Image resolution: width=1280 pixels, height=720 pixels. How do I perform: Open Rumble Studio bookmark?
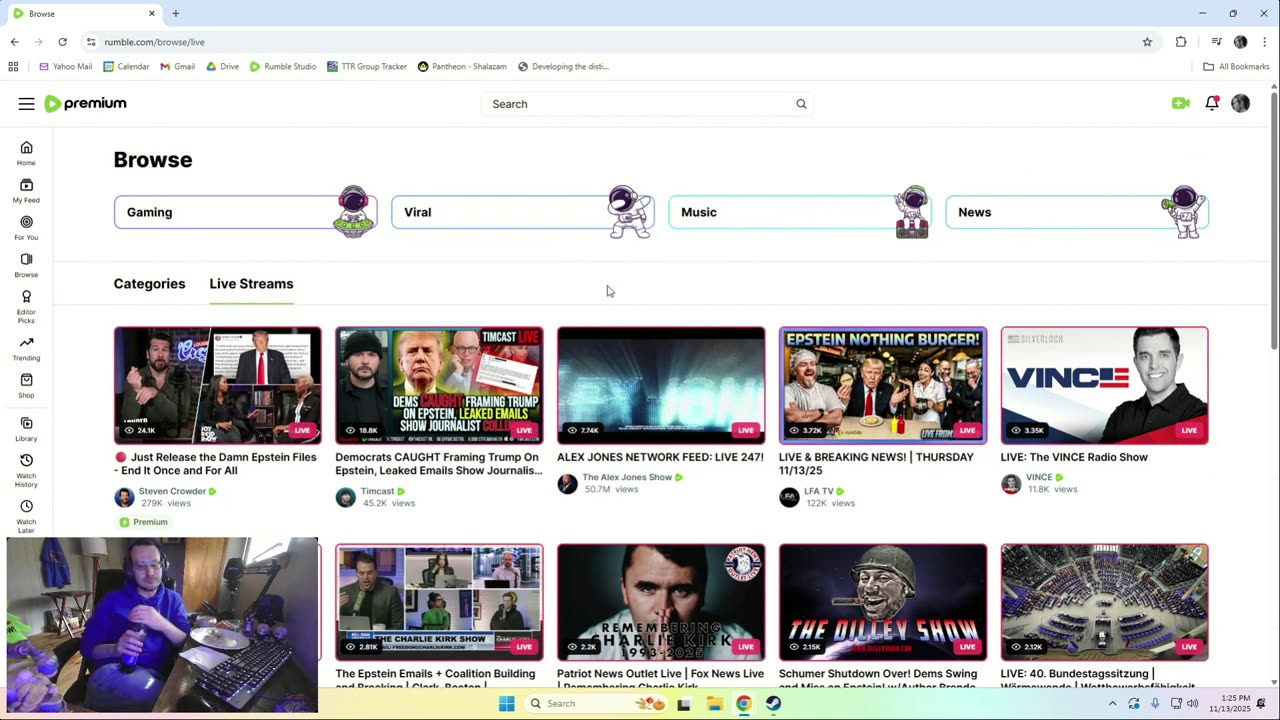pyautogui.click(x=283, y=67)
